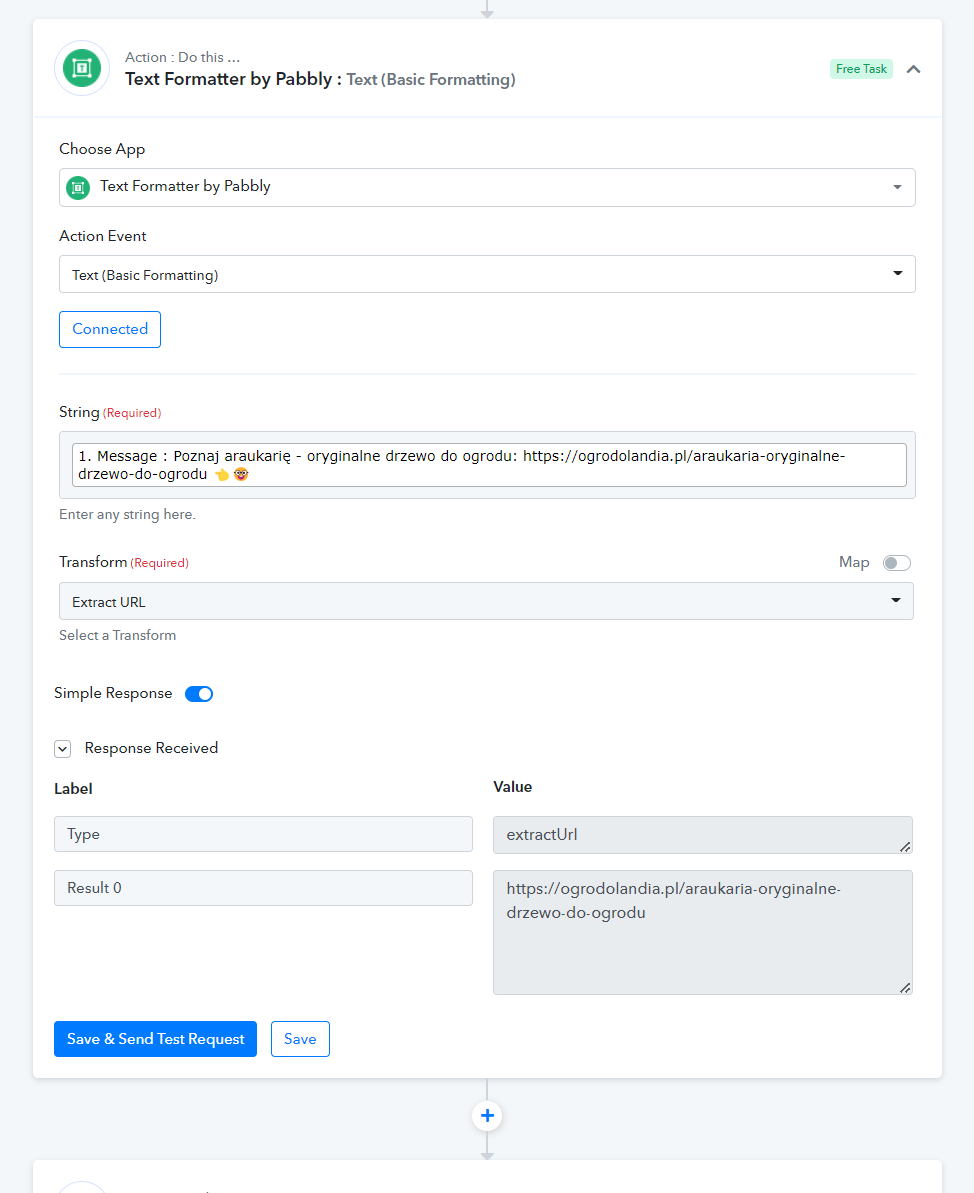Click Save & Send Test Request

pyautogui.click(x=155, y=1039)
